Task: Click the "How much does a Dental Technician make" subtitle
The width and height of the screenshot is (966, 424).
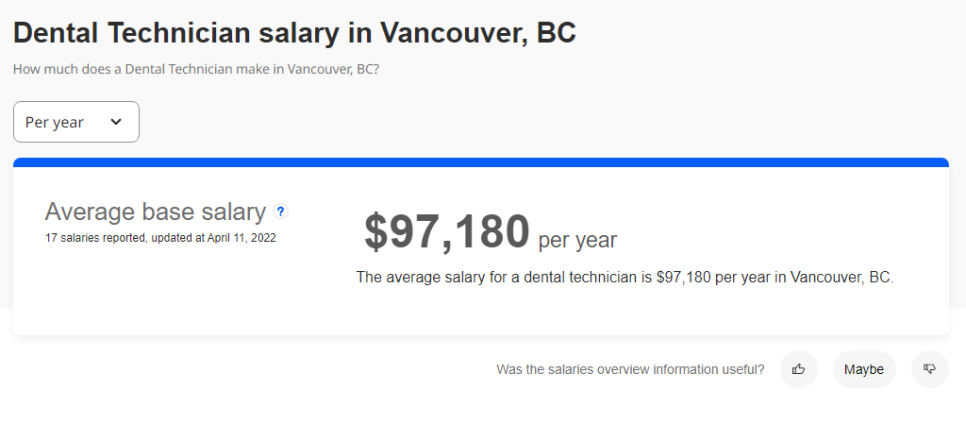Action: [196, 69]
